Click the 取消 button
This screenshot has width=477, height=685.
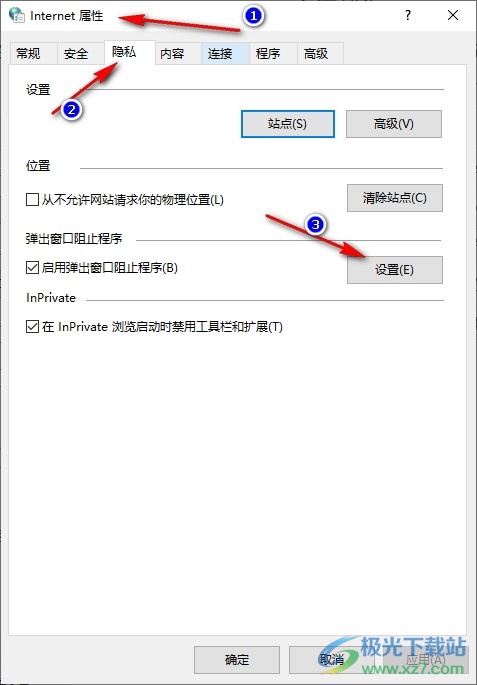click(332, 660)
